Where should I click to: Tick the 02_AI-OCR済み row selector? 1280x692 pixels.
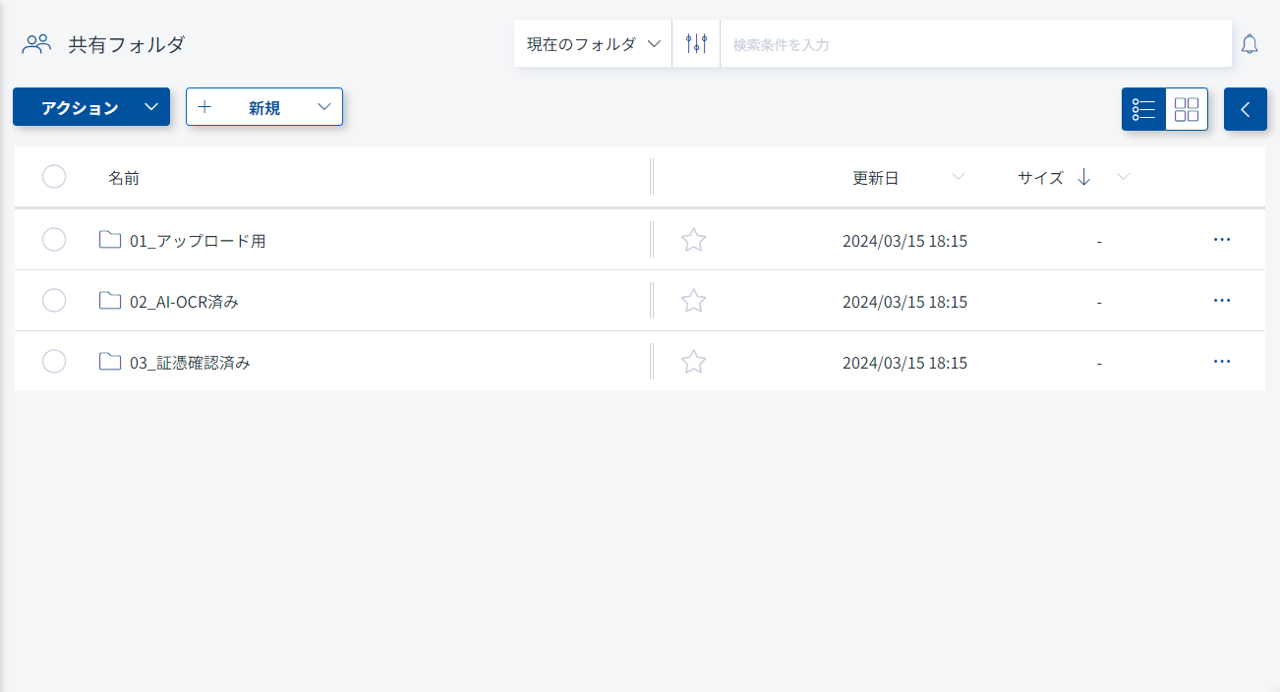[54, 301]
